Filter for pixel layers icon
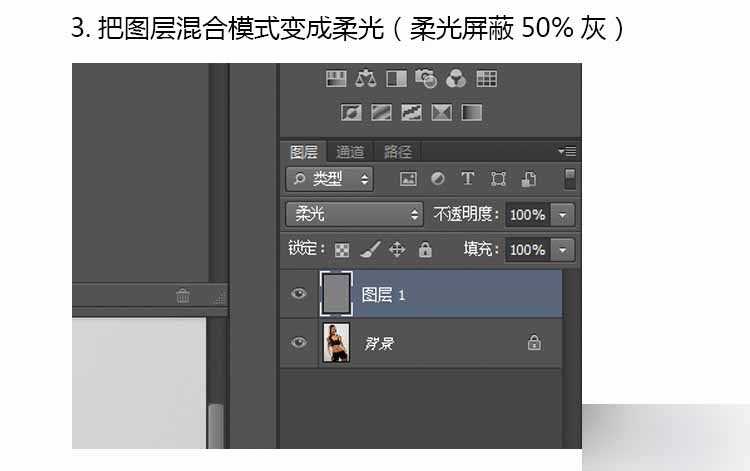Screen dimensions: 750x471 [408, 179]
